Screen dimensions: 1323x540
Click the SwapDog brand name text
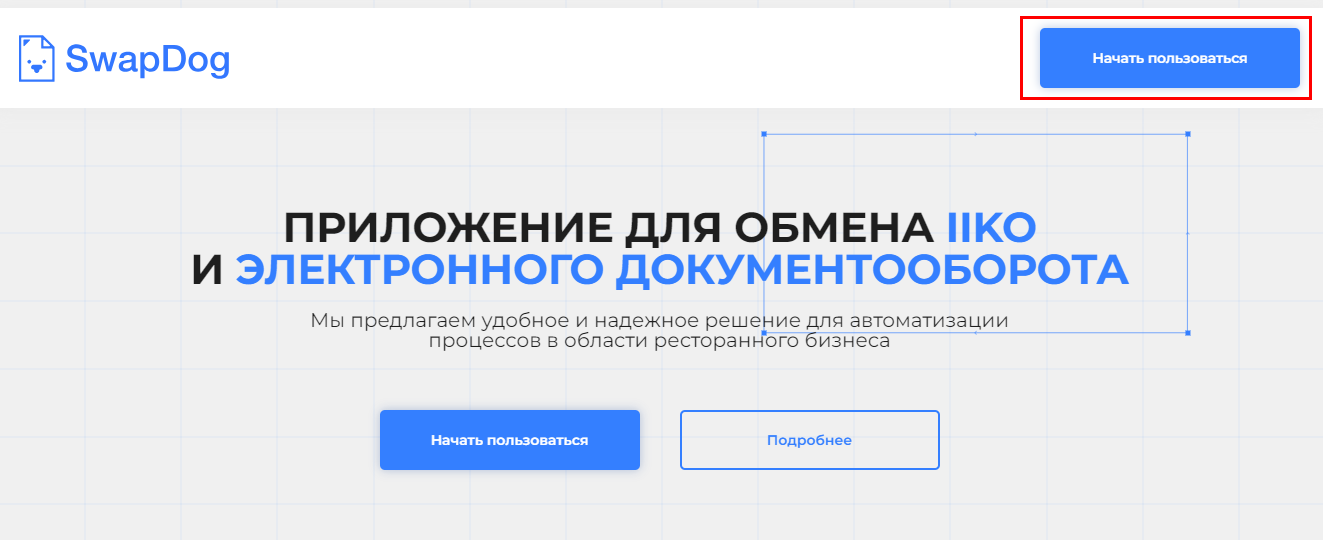(x=148, y=60)
